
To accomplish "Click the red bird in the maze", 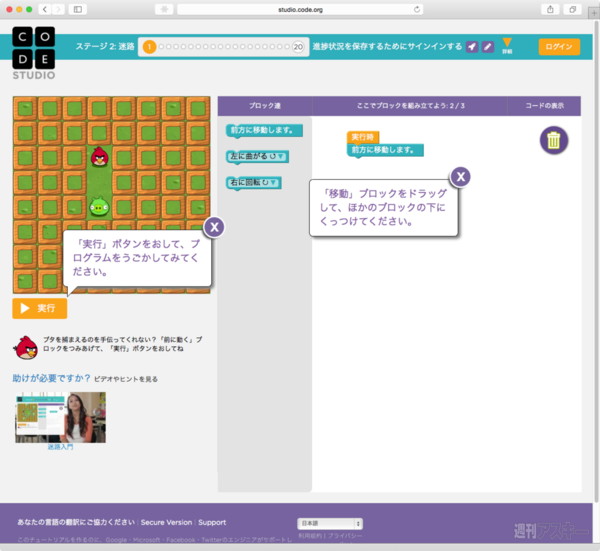I will click(99, 156).
